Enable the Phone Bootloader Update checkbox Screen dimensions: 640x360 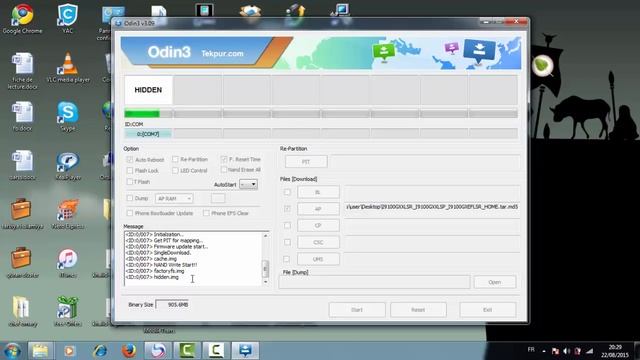coord(130,213)
